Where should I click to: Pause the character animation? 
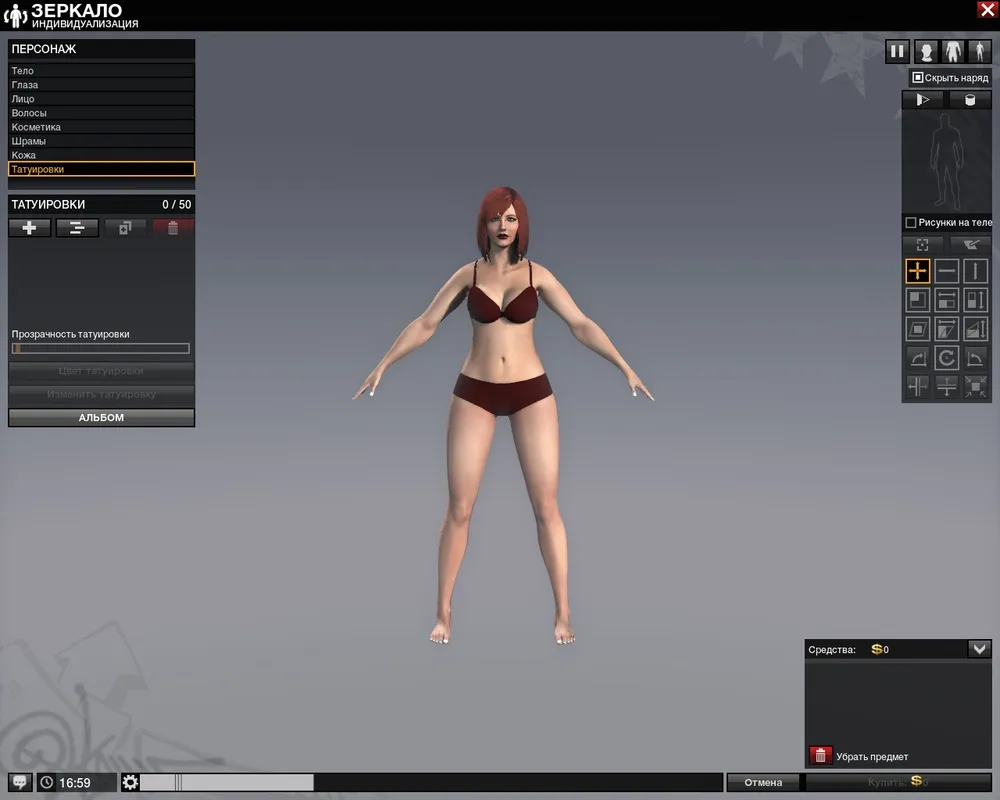(x=897, y=51)
